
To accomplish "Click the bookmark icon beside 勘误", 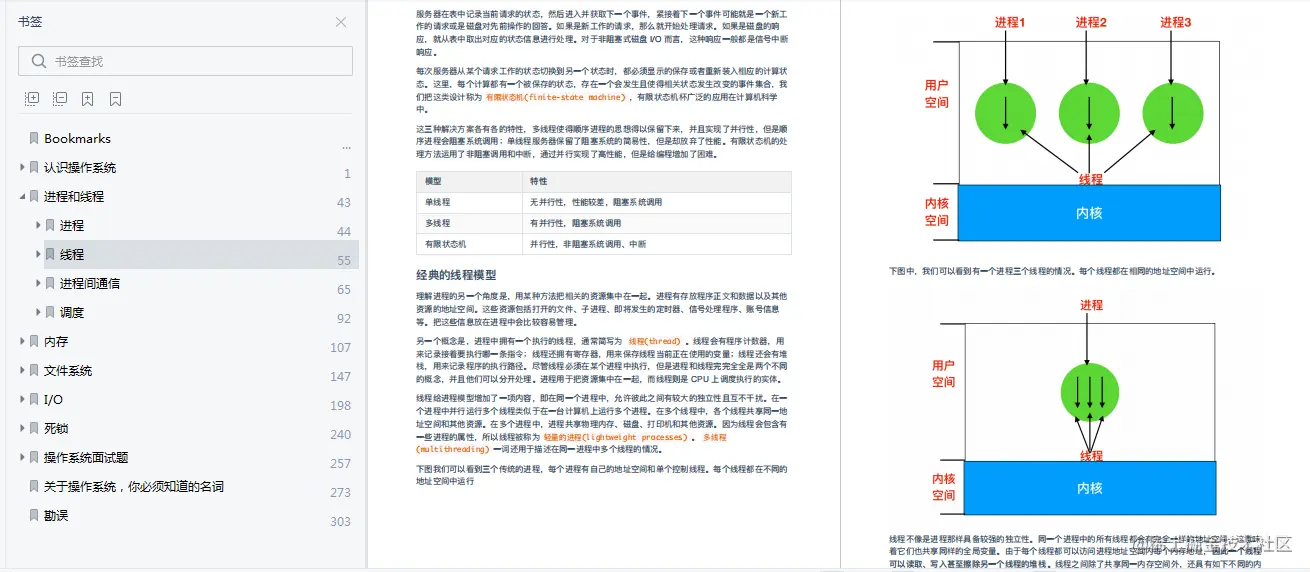I will coord(34,515).
